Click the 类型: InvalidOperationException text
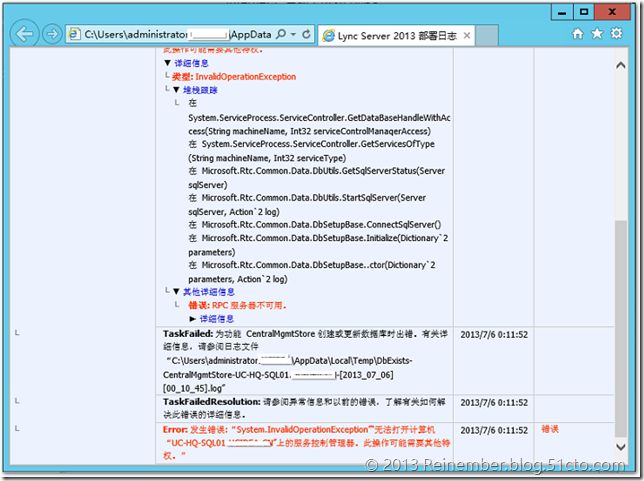 pos(234,76)
